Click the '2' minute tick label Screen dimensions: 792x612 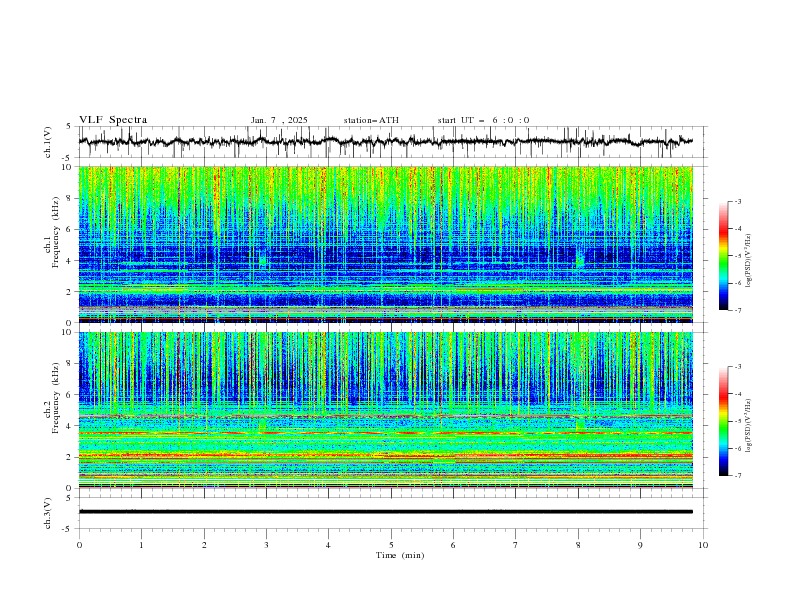click(x=204, y=545)
